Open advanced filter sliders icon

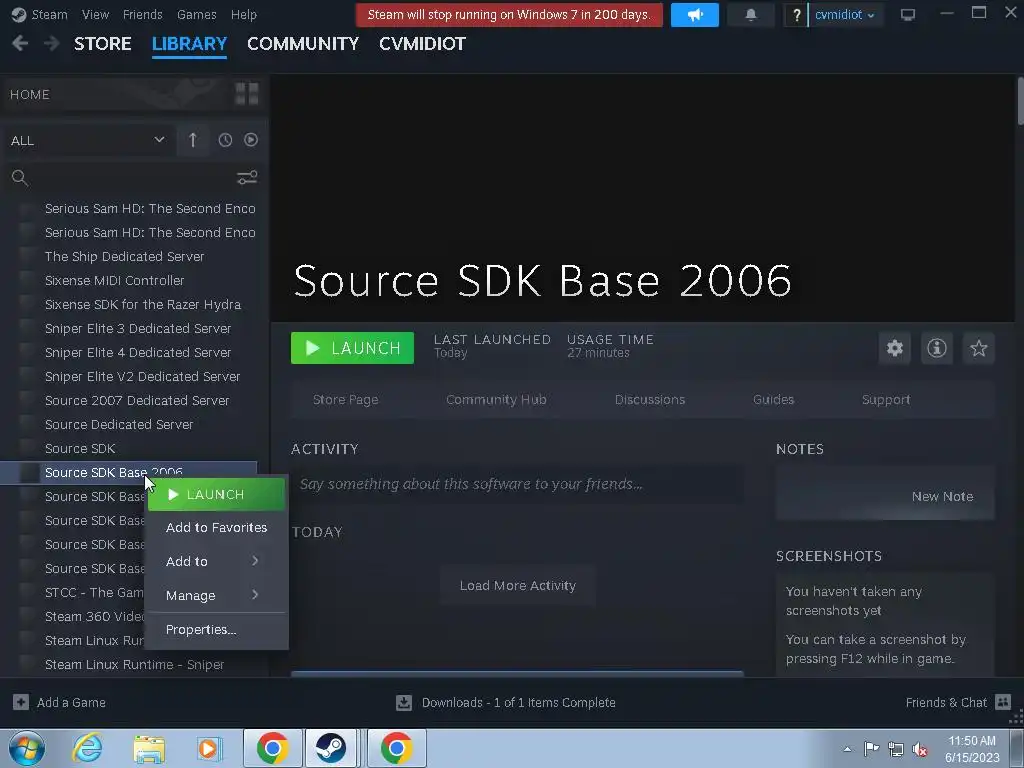coord(247,178)
